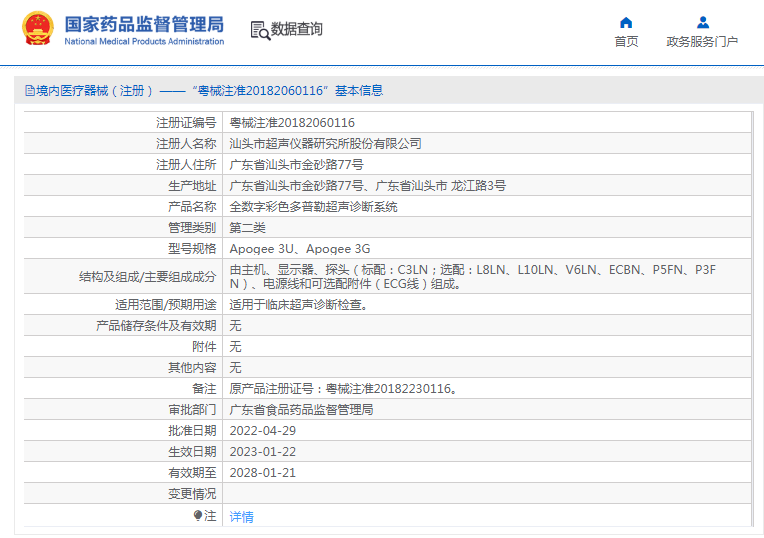Viewport: 764px width, 538px height.
Task: Click approval date 2022-04-29
Action: tap(263, 431)
